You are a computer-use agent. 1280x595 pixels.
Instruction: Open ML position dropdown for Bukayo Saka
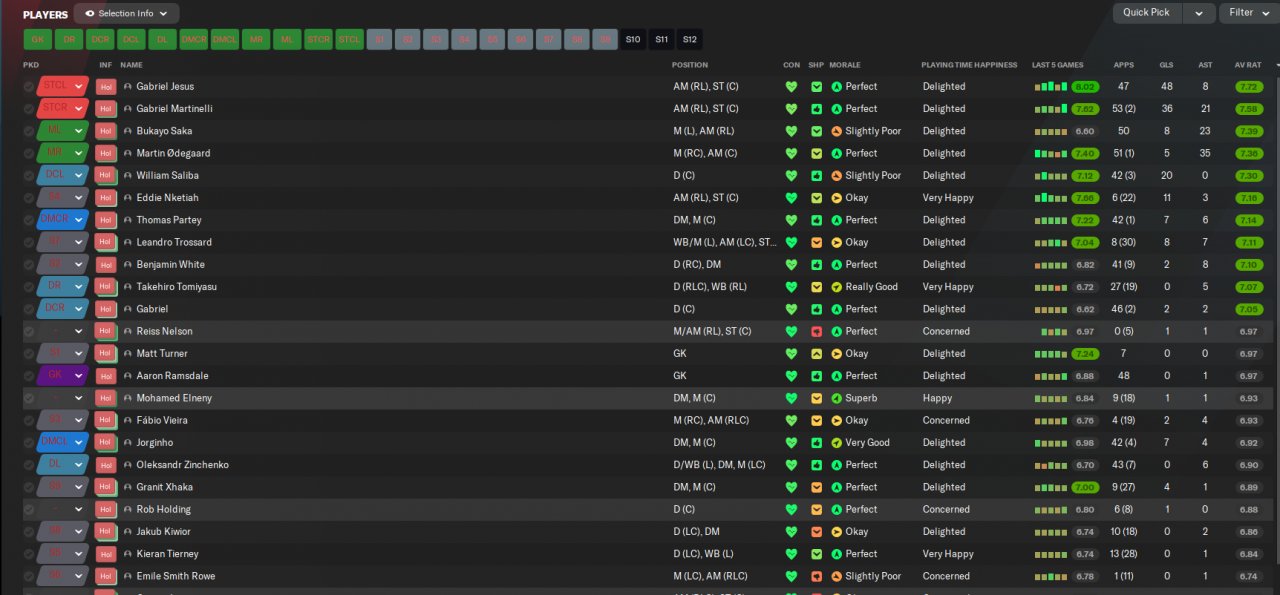pyautogui.click(x=78, y=131)
